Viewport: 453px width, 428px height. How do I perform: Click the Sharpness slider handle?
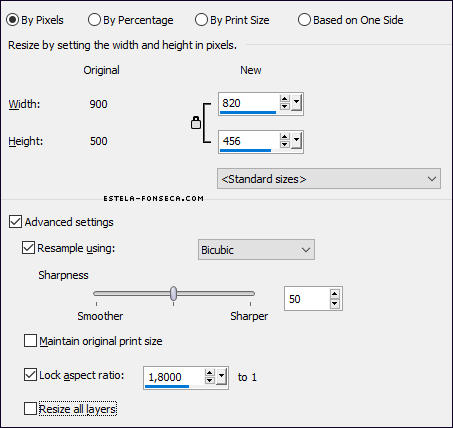pyautogui.click(x=173, y=293)
